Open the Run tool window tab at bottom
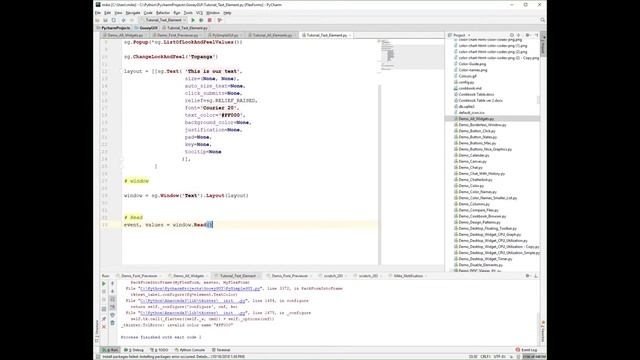 (111, 350)
